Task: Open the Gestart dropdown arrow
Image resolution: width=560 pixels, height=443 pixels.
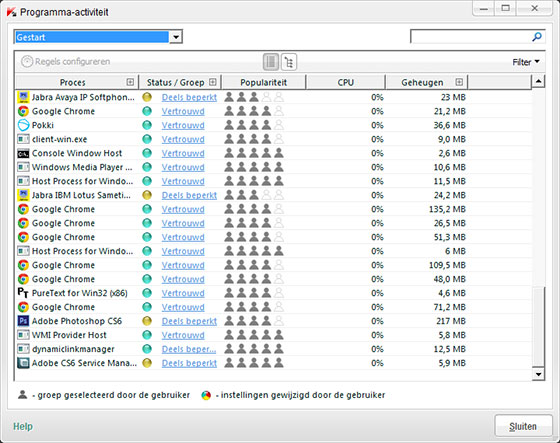Action: [x=176, y=37]
